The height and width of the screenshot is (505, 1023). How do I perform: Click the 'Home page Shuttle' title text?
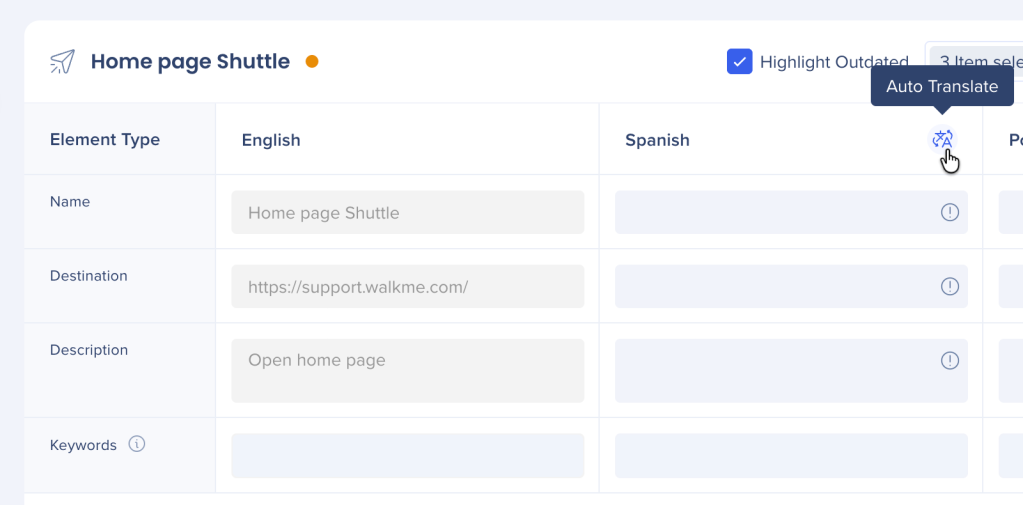[x=190, y=62]
